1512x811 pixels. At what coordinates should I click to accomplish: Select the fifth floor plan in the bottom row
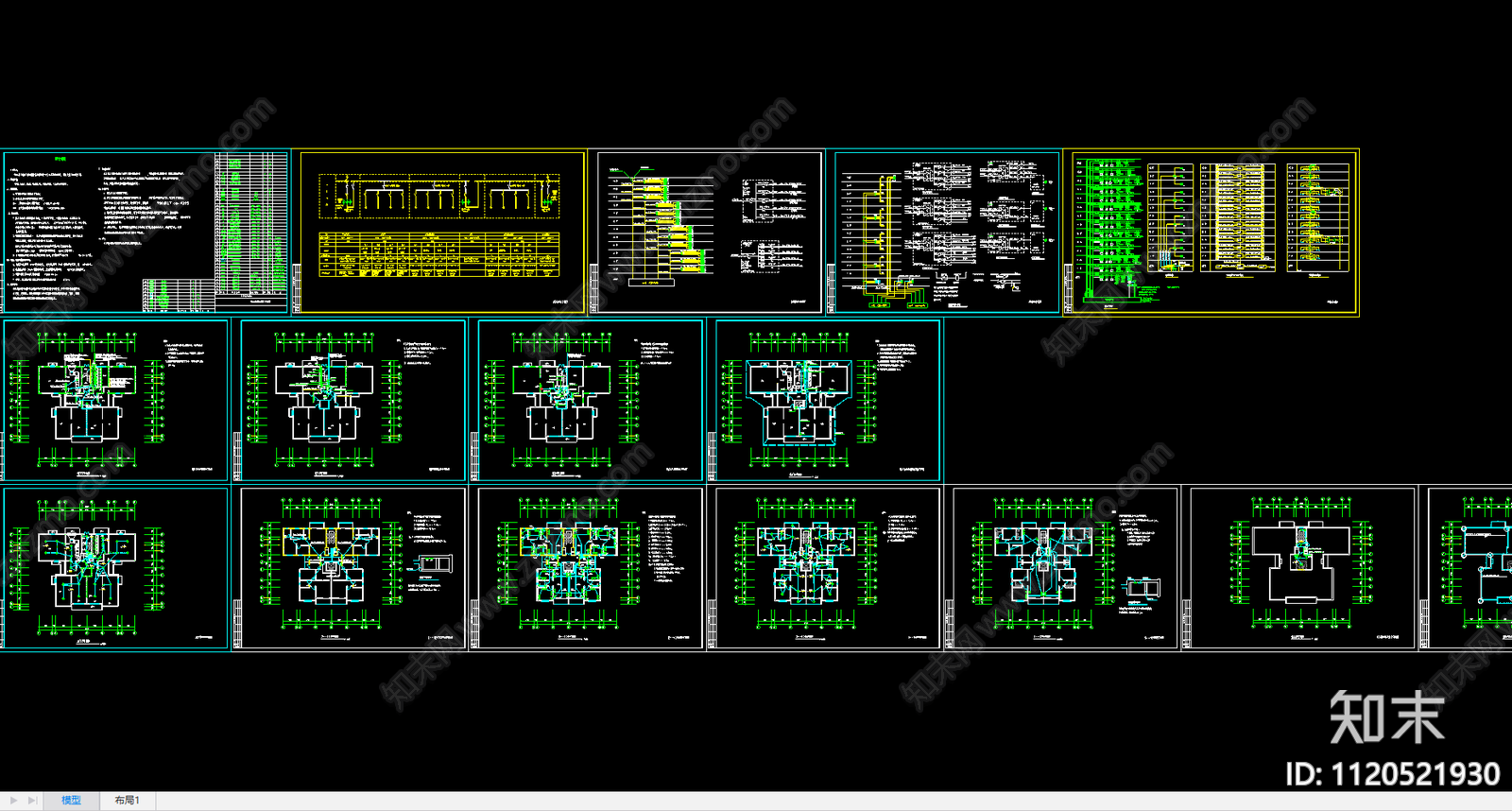click(1066, 568)
